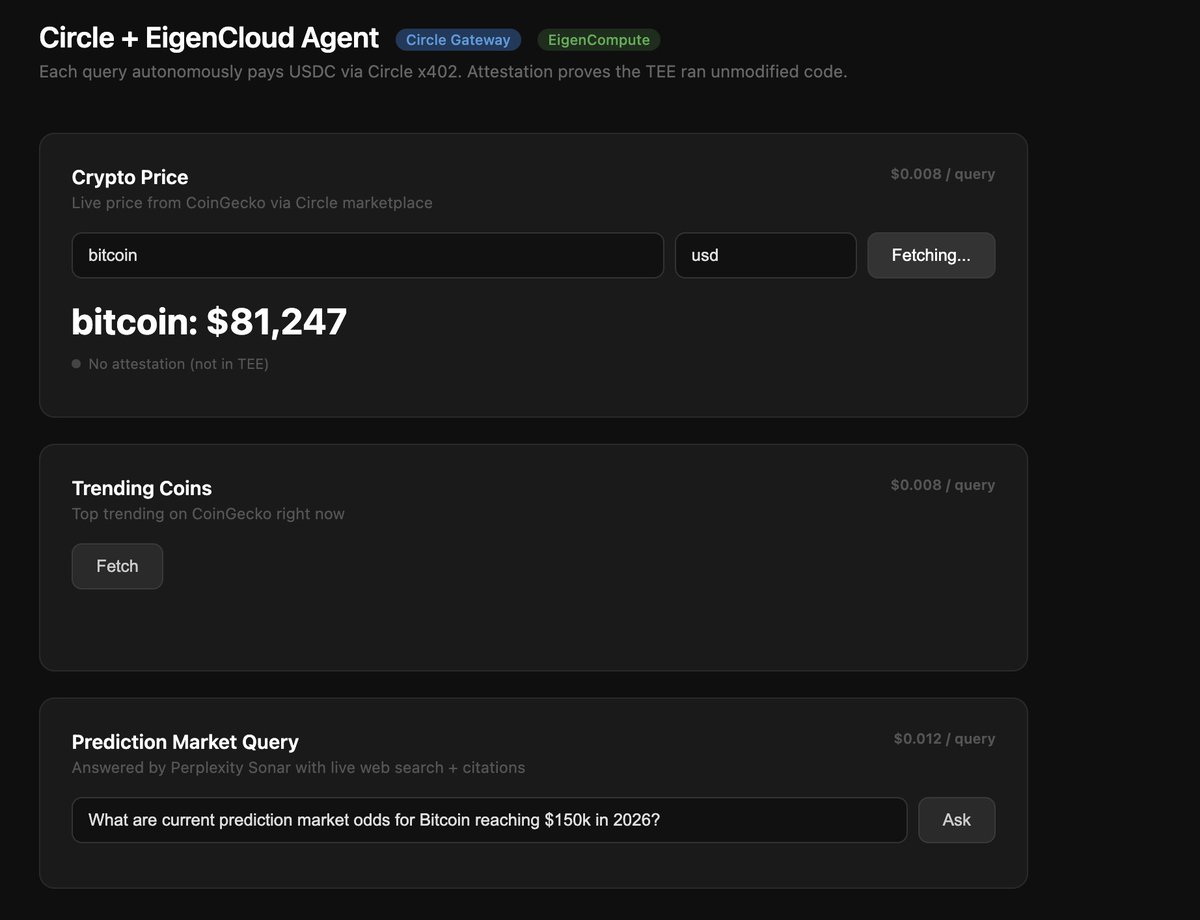Click the bitcoin: $81,247 price result
The width and height of the screenshot is (1200, 920).
tap(209, 321)
